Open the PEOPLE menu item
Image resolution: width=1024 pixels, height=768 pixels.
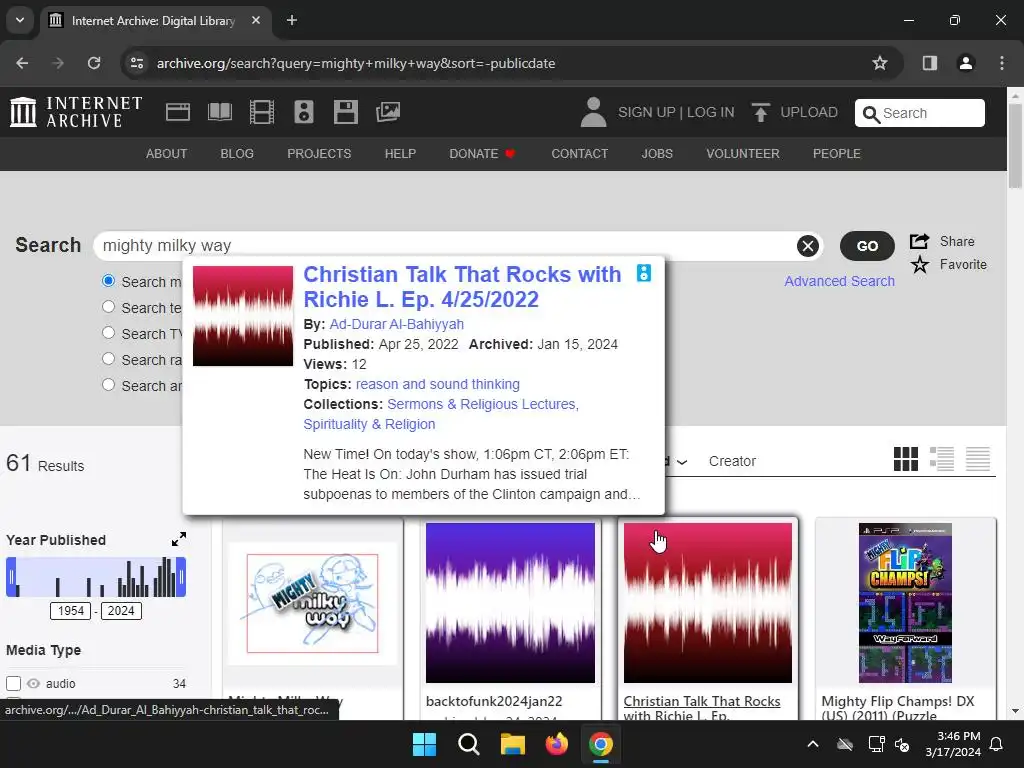point(837,153)
